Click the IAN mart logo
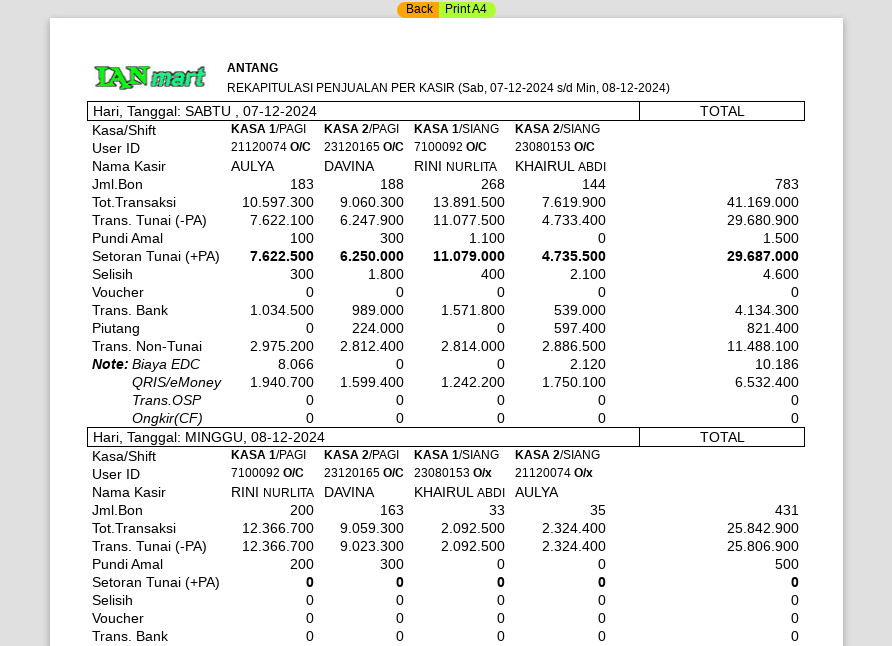This screenshot has width=892, height=646. click(x=150, y=77)
